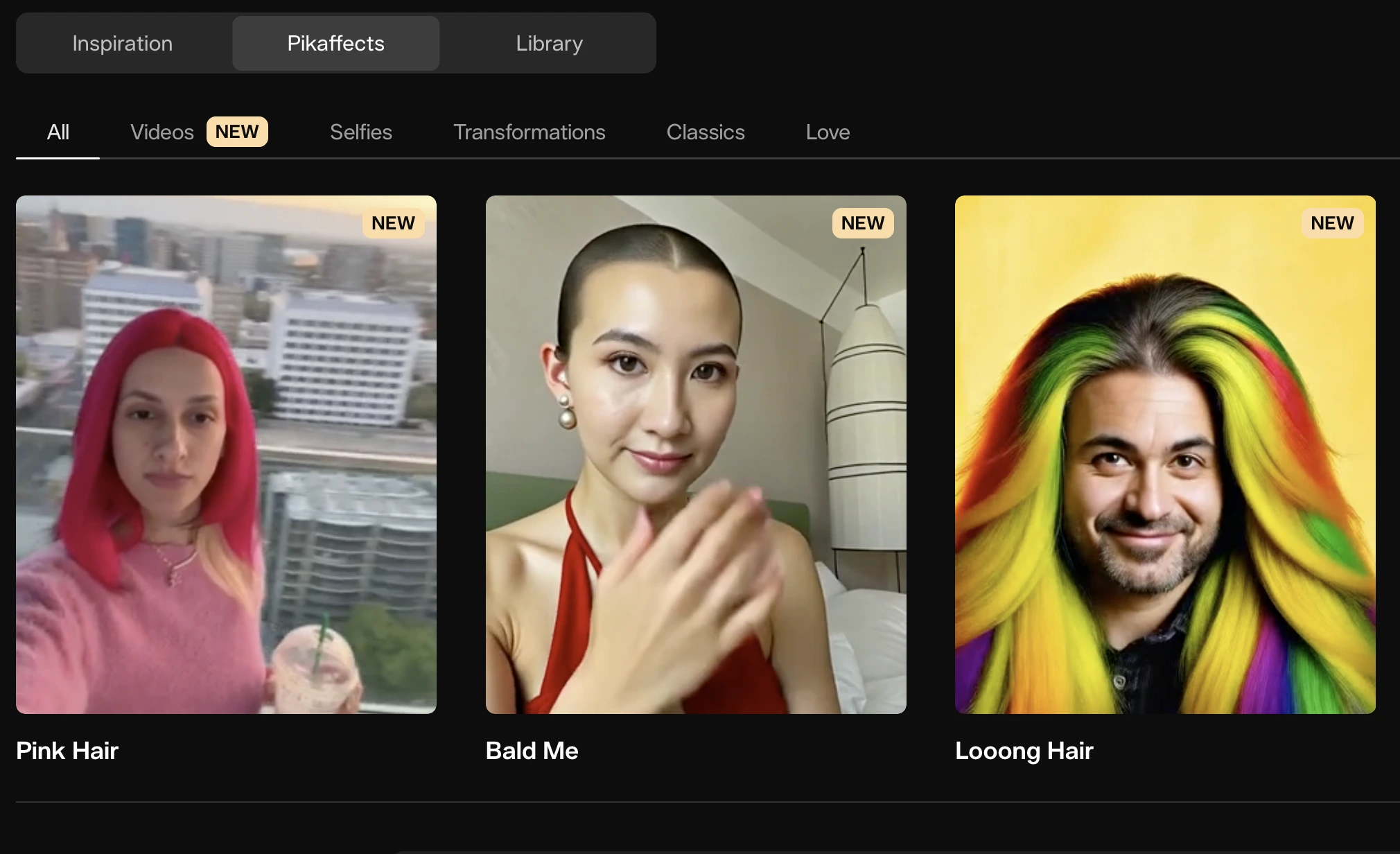Filter effects by Selfies
This screenshot has height=854, width=1400.
(x=360, y=132)
